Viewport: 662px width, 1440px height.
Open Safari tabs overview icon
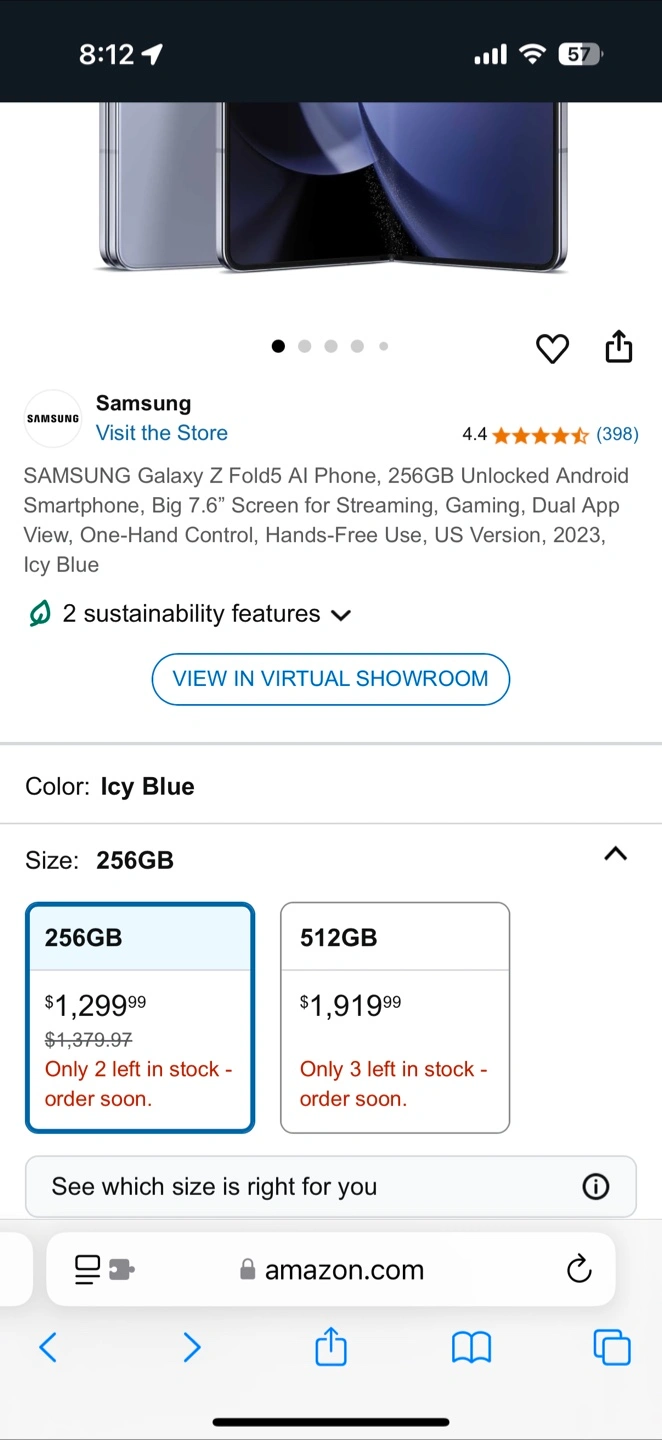click(612, 1347)
